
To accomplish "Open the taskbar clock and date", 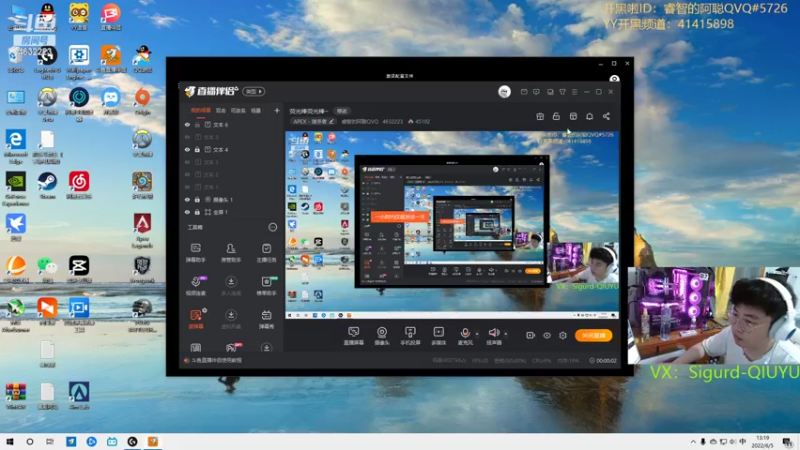I will tap(762, 441).
